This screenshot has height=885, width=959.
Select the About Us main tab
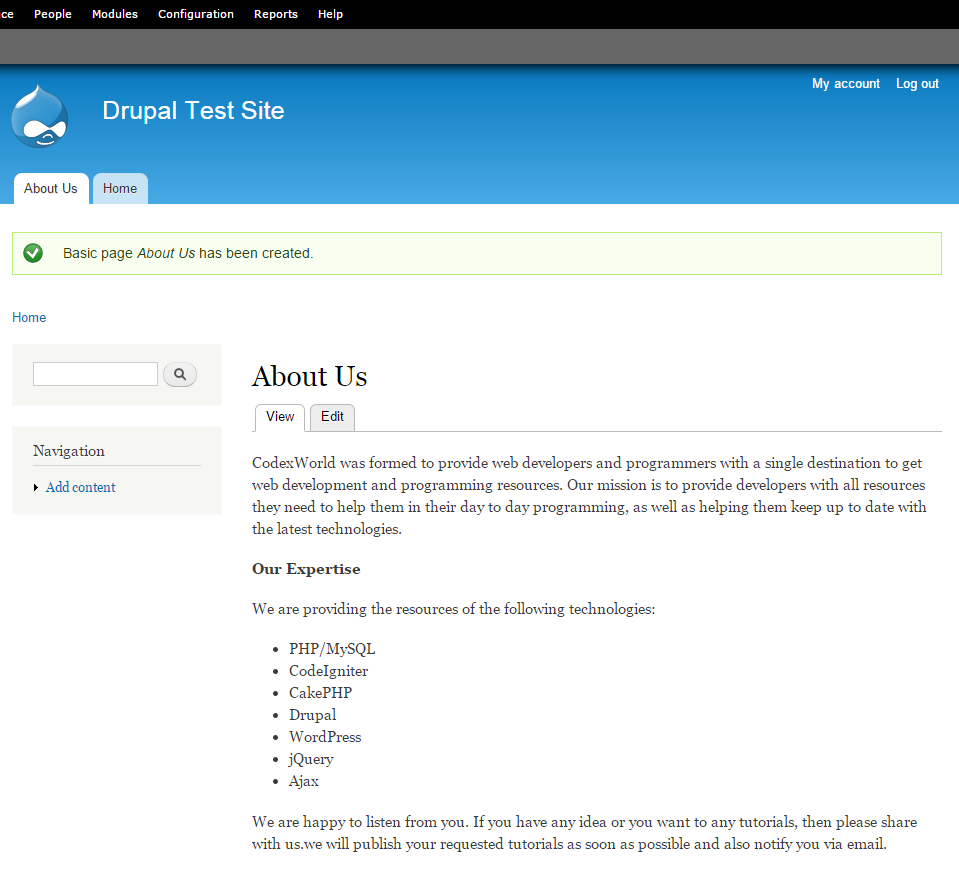pyautogui.click(x=51, y=188)
